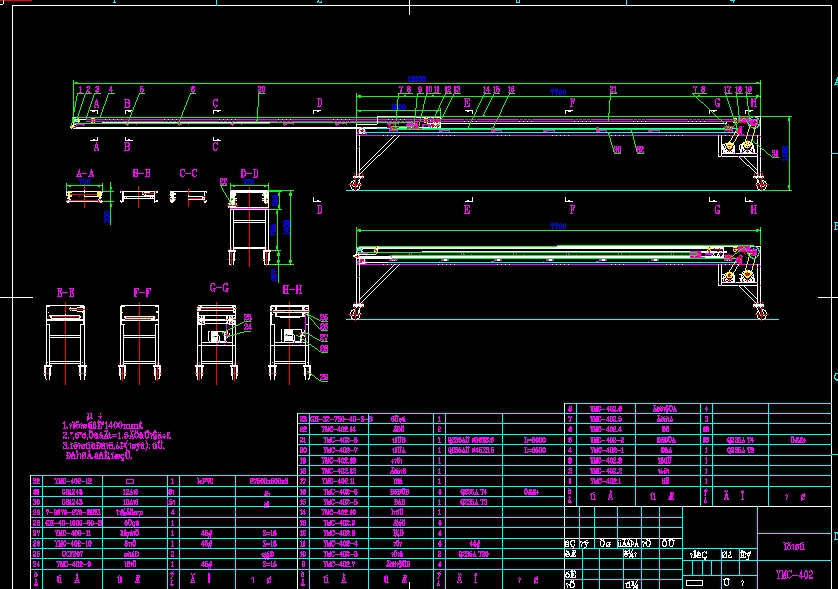Select balloon number 22 beside the D-D view
Image resolution: width=838 pixels, height=589 pixels.
pos(223,182)
